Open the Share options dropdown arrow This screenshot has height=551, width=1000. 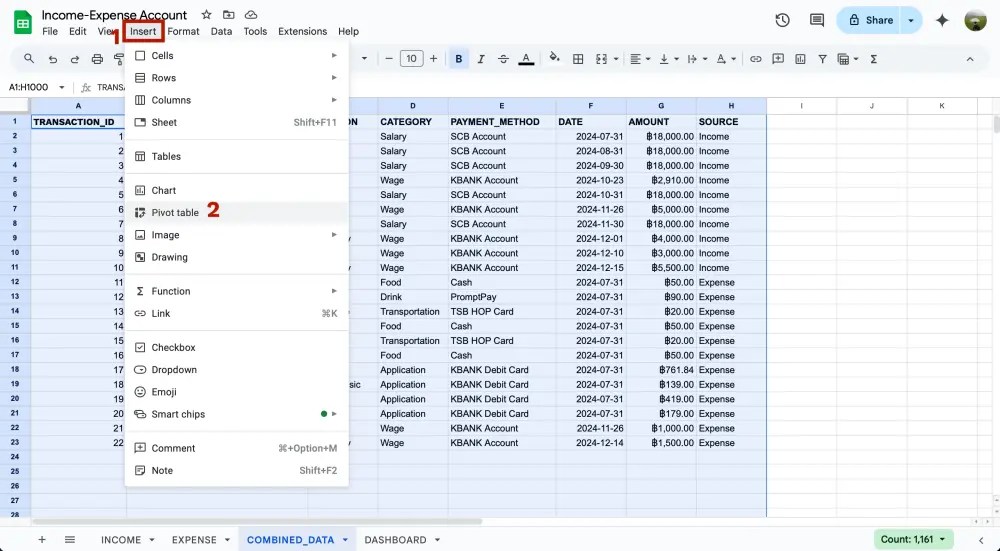tap(910, 20)
